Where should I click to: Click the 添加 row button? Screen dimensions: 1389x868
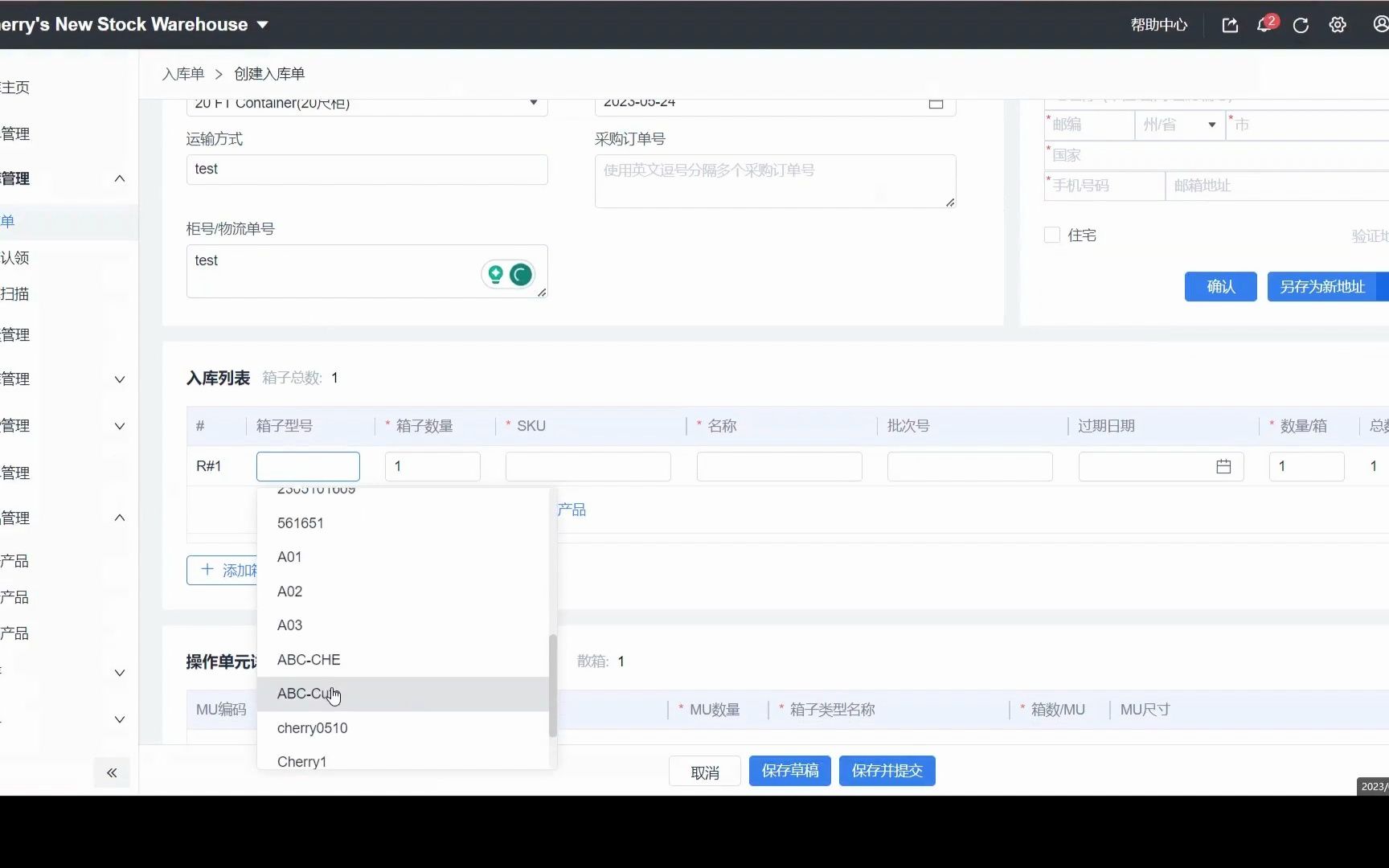point(223,570)
